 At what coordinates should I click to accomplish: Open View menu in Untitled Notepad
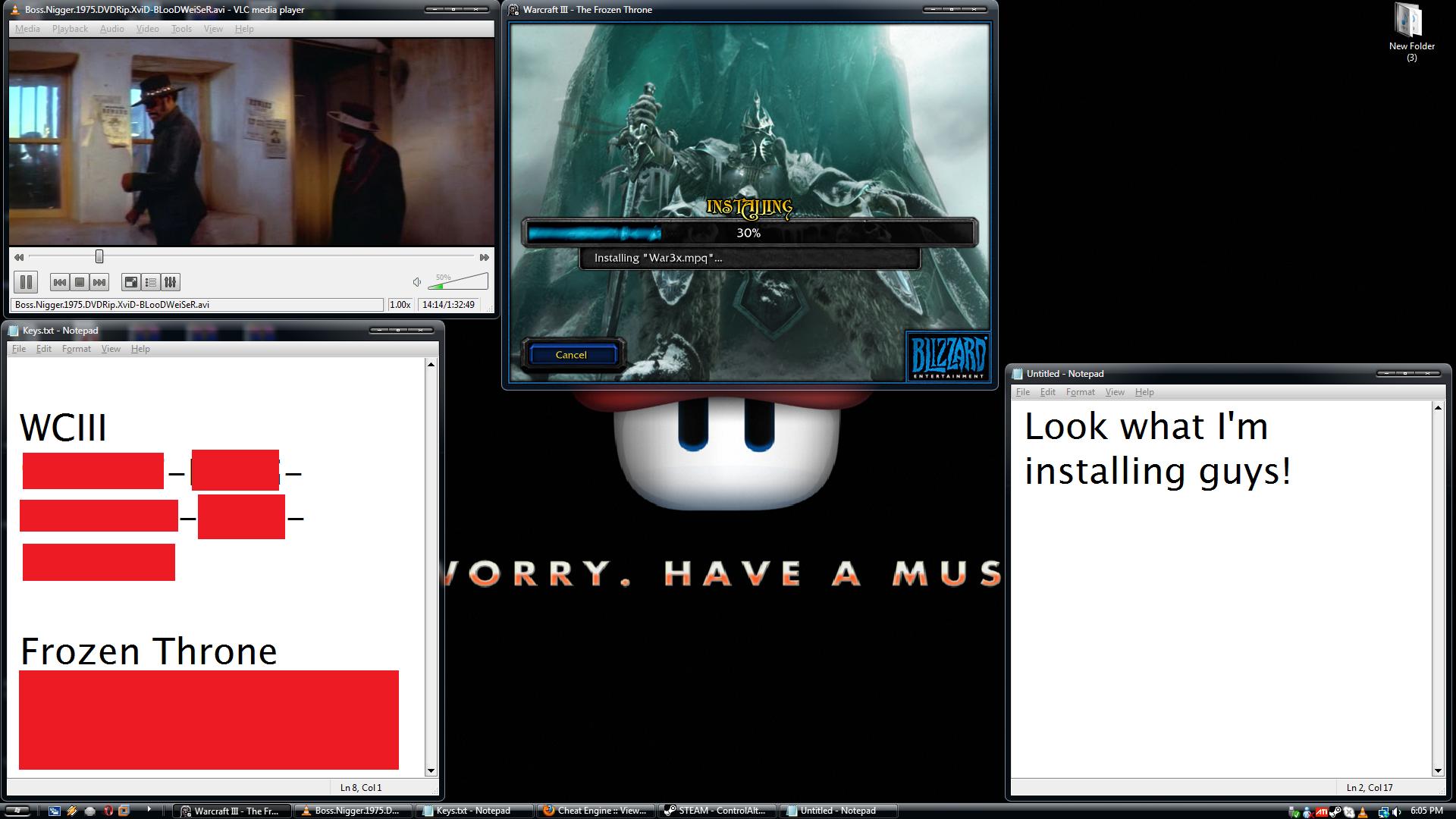[x=1114, y=392]
